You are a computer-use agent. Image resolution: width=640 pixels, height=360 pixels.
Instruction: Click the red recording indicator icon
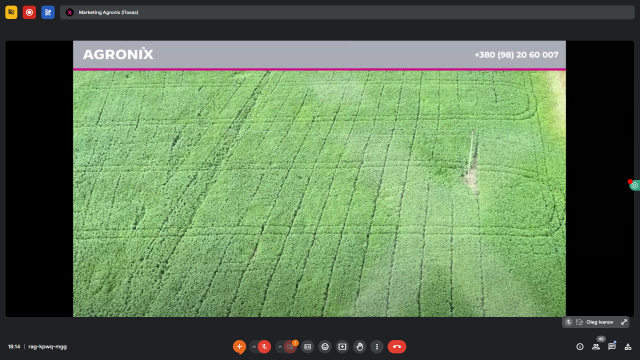click(29, 12)
